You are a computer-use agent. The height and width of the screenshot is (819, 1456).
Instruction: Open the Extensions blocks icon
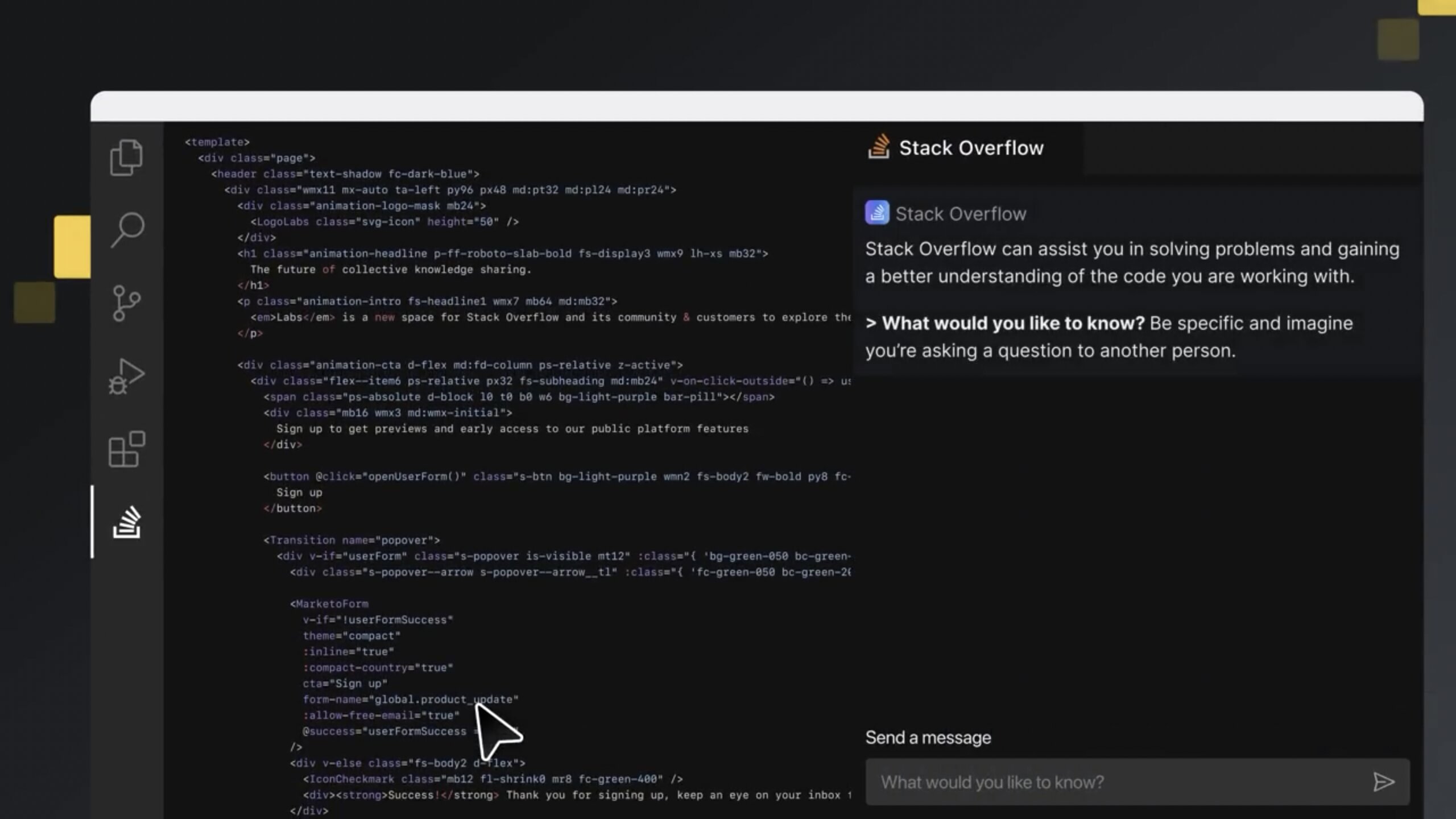(x=126, y=449)
